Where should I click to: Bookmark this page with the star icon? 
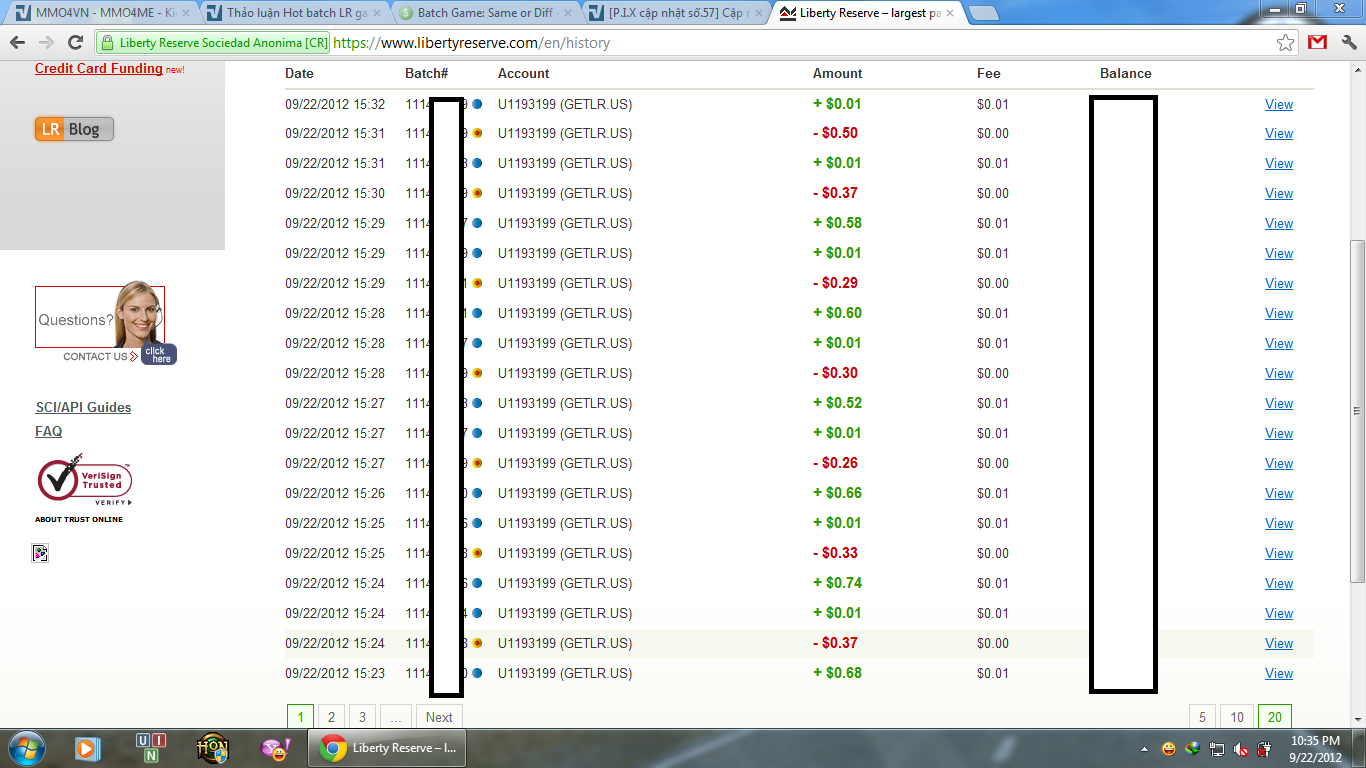[x=1286, y=43]
